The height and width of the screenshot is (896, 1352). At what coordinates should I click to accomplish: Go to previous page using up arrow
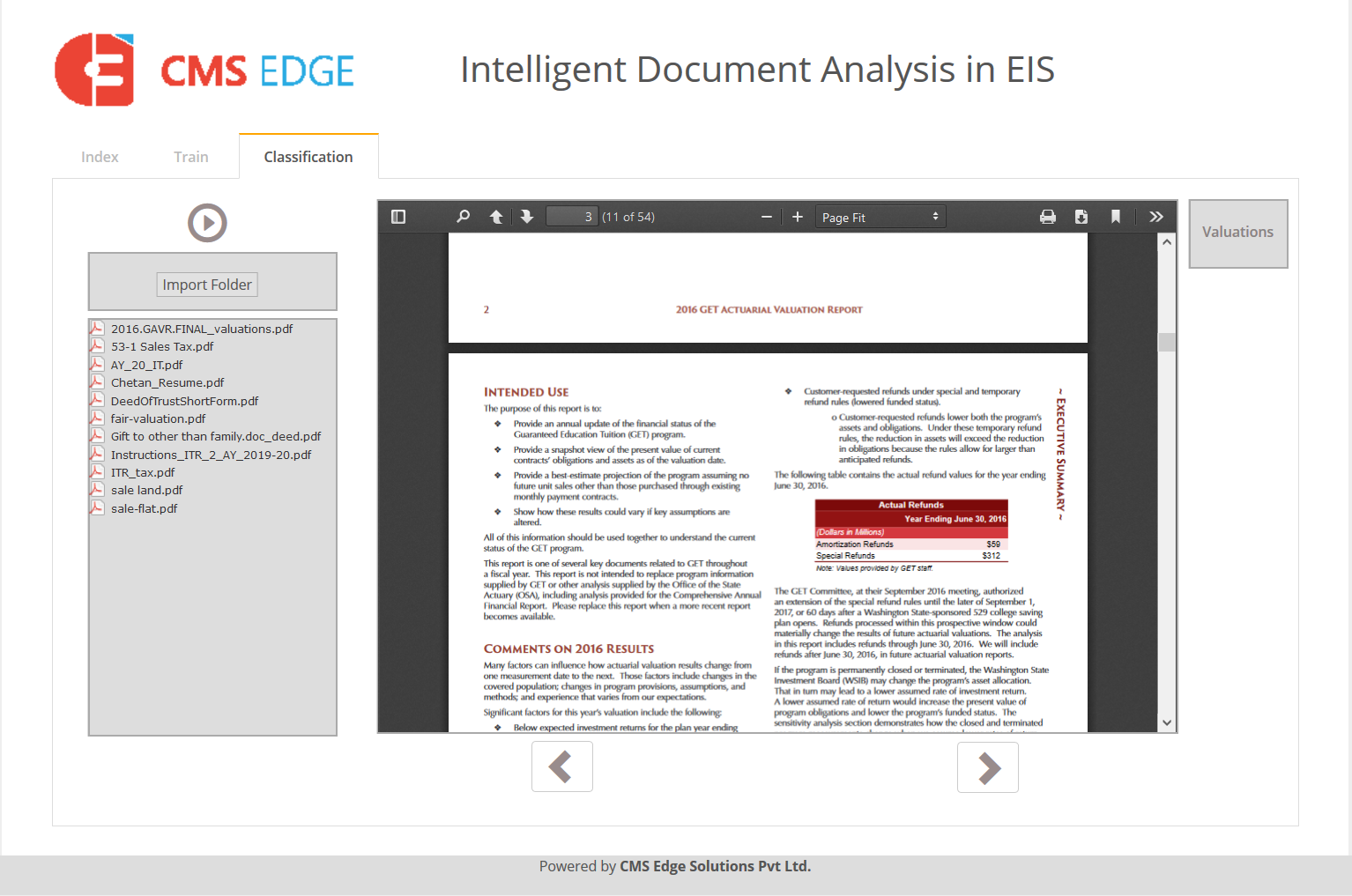pyautogui.click(x=496, y=217)
